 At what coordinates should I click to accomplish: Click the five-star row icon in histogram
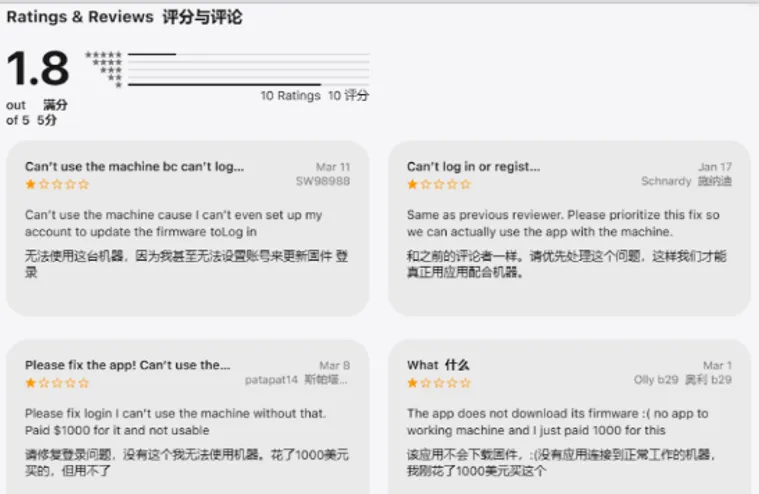coord(104,54)
